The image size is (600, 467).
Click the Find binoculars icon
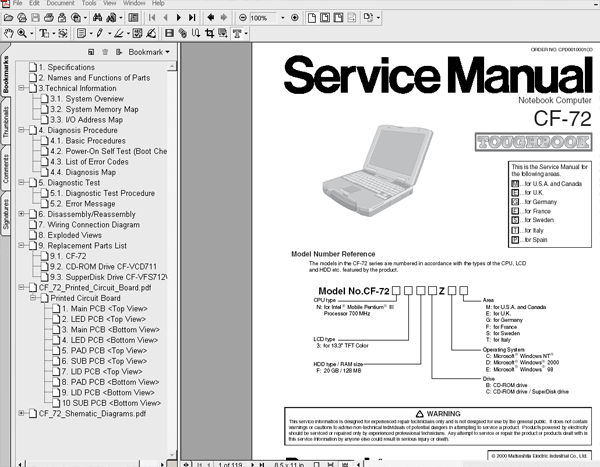tap(98, 18)
